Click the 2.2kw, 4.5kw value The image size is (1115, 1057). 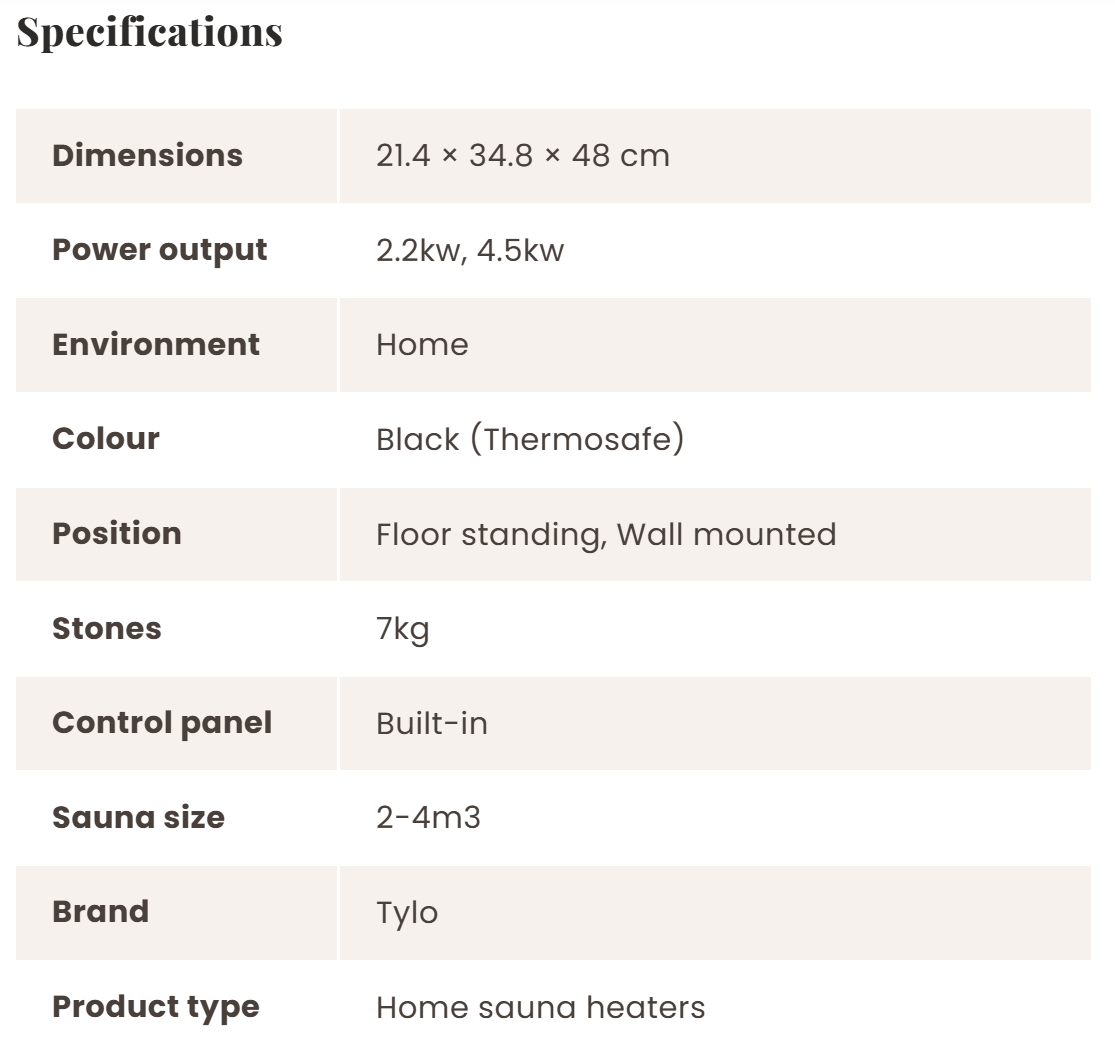[469, 250]
